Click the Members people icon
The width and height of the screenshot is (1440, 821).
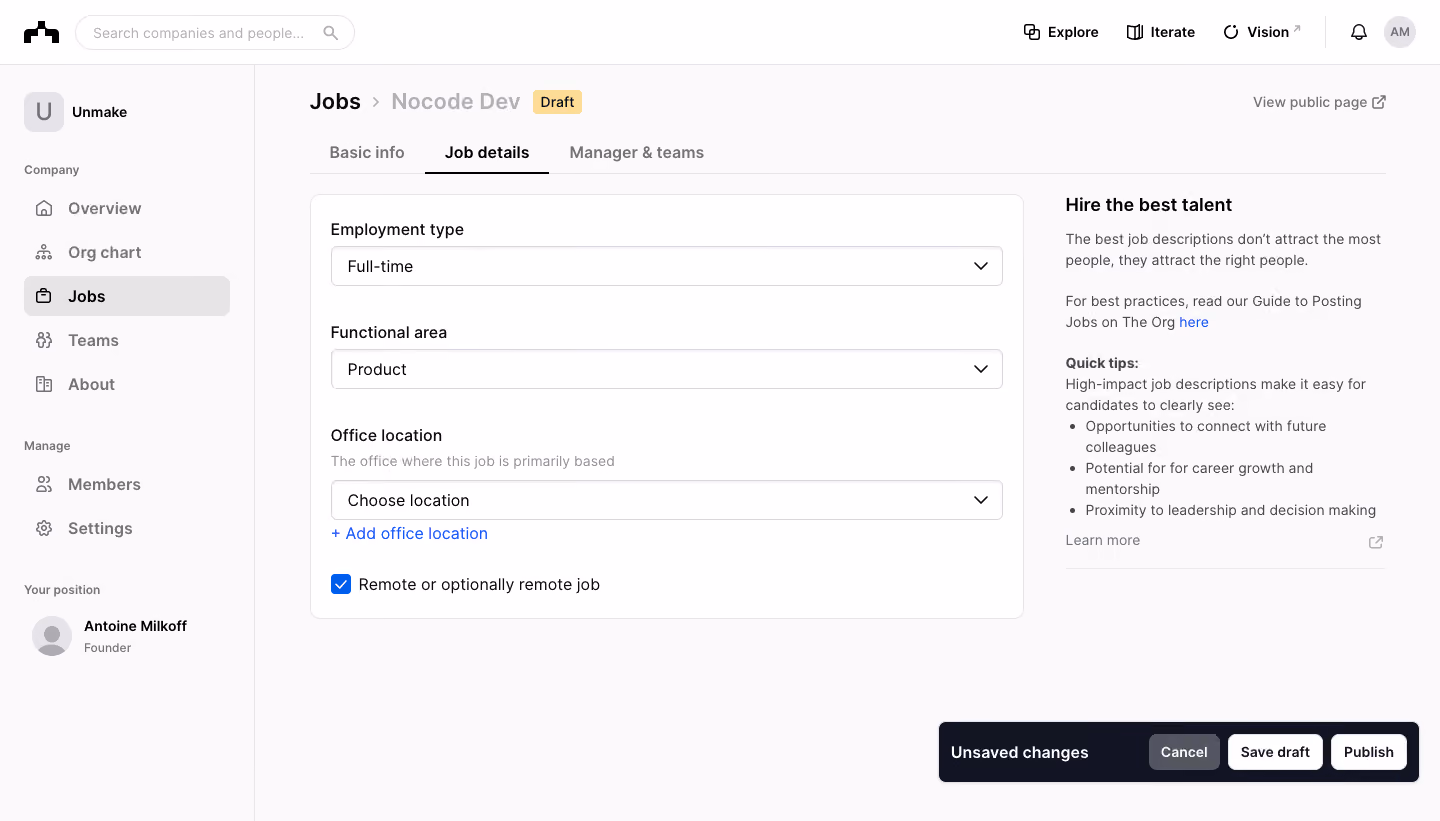point(44,484)
